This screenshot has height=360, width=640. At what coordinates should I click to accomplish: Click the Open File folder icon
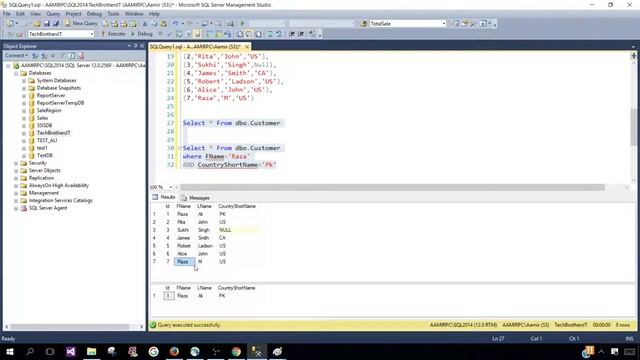pyautogui.click(x=37, y=24)
